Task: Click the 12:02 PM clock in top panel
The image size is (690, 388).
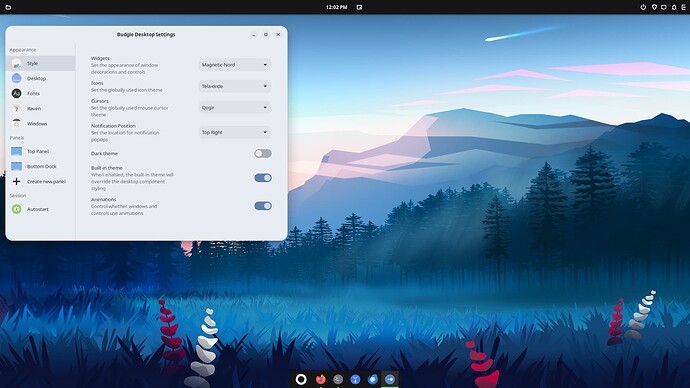Action: point(336,7)
